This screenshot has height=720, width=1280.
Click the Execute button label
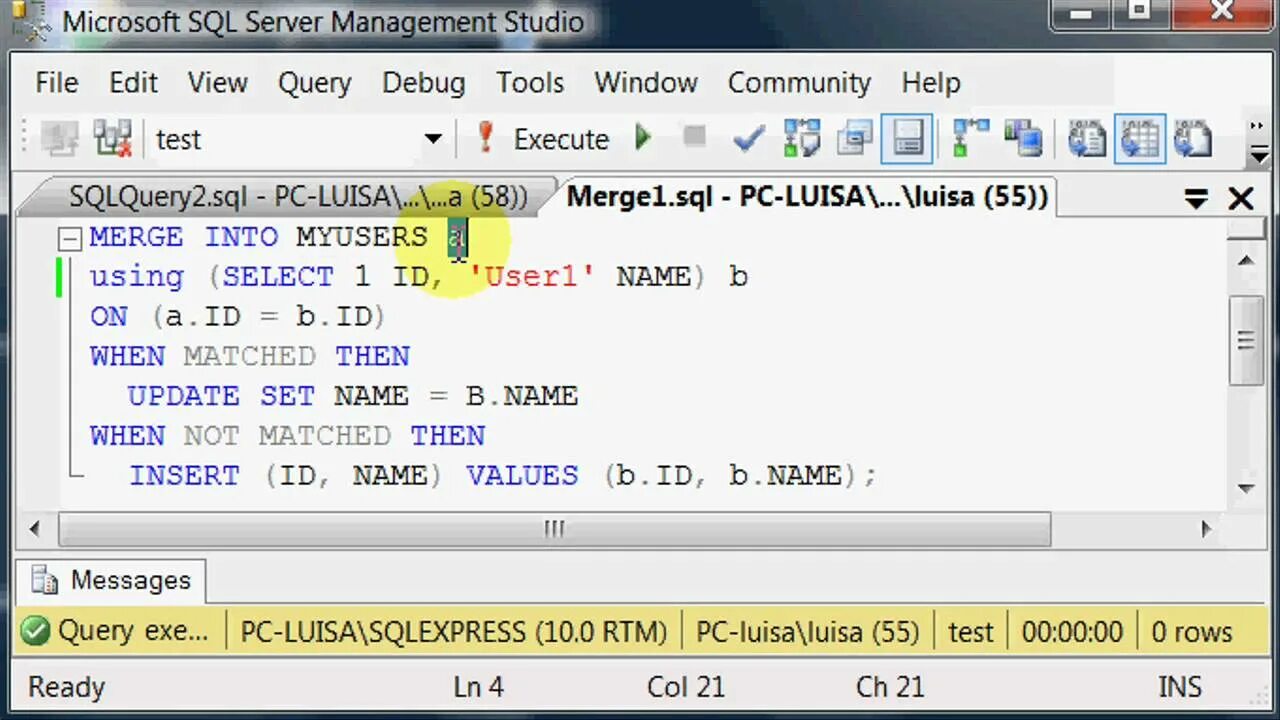561,139
